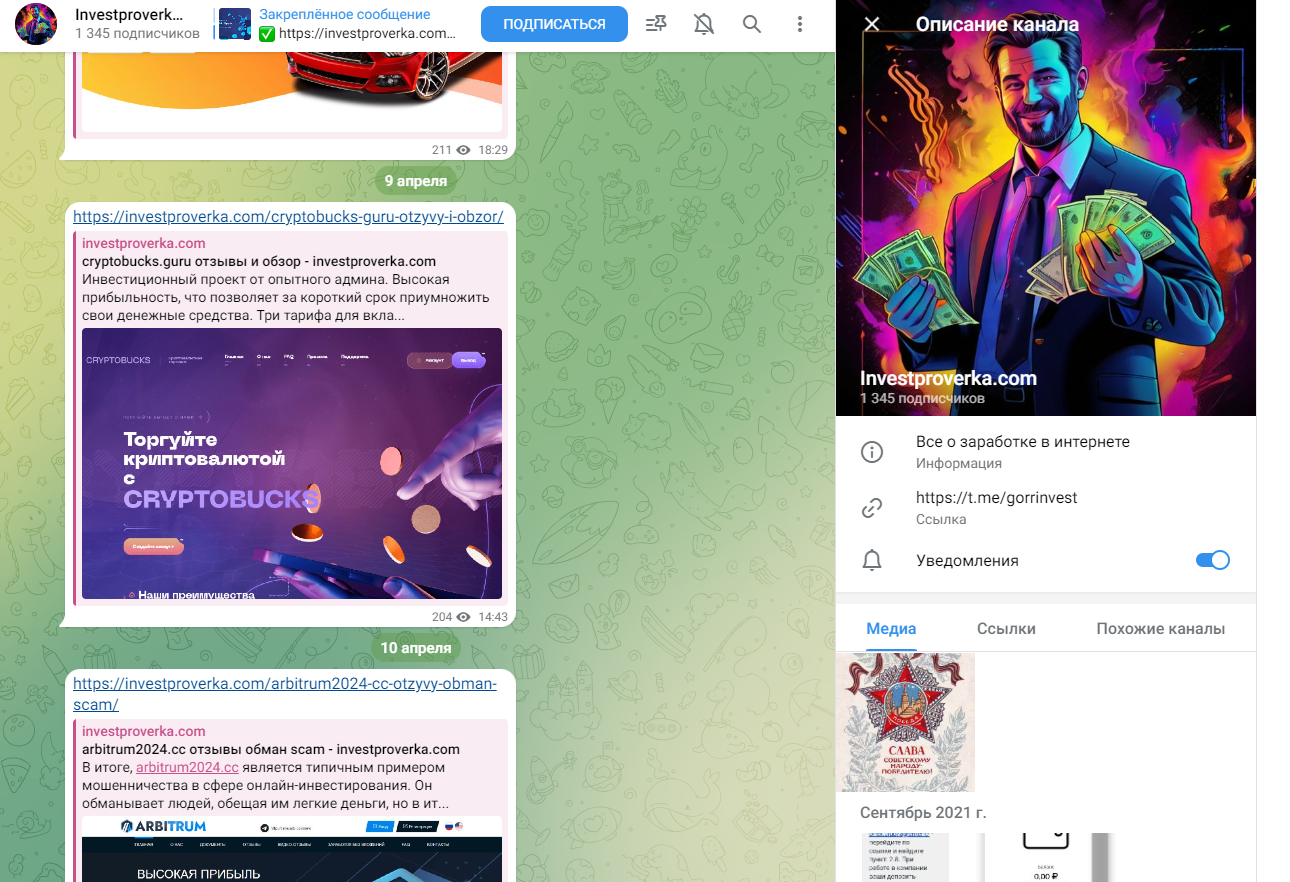Search messages with the magnifier icon

click(x=752, y=24)
